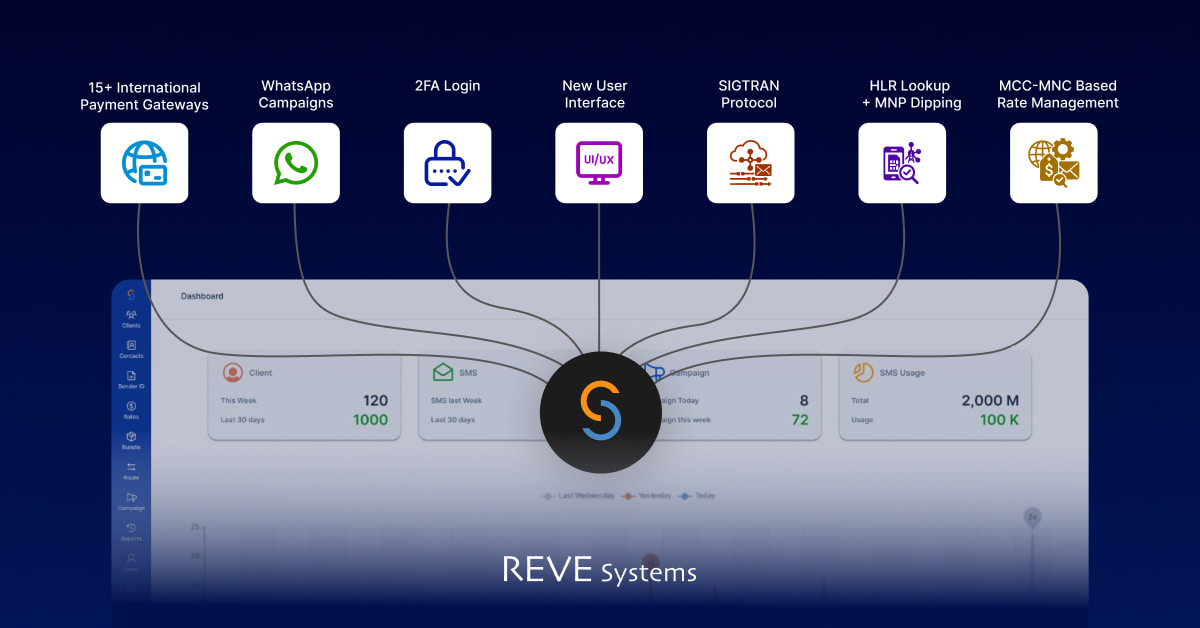Select Rates in the left sidebar

[131, 410]
